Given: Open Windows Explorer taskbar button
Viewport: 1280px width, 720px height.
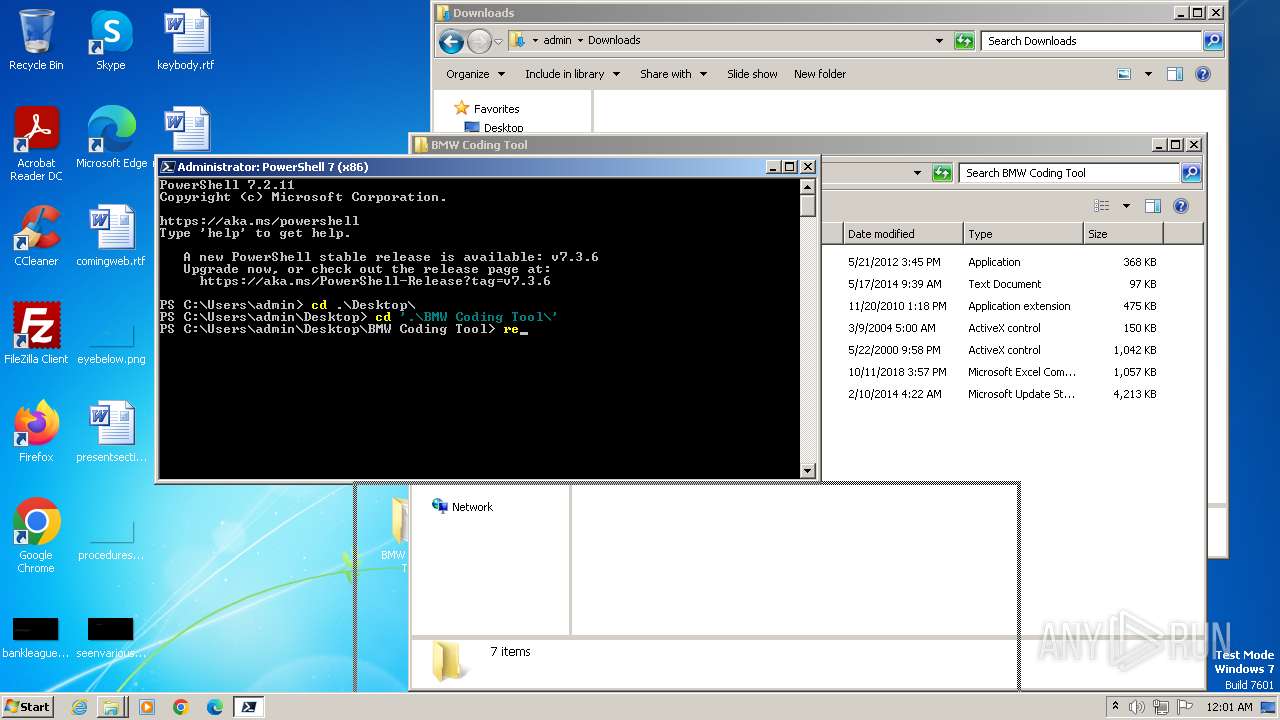Looking at the screenshot, I should [111, 707].
